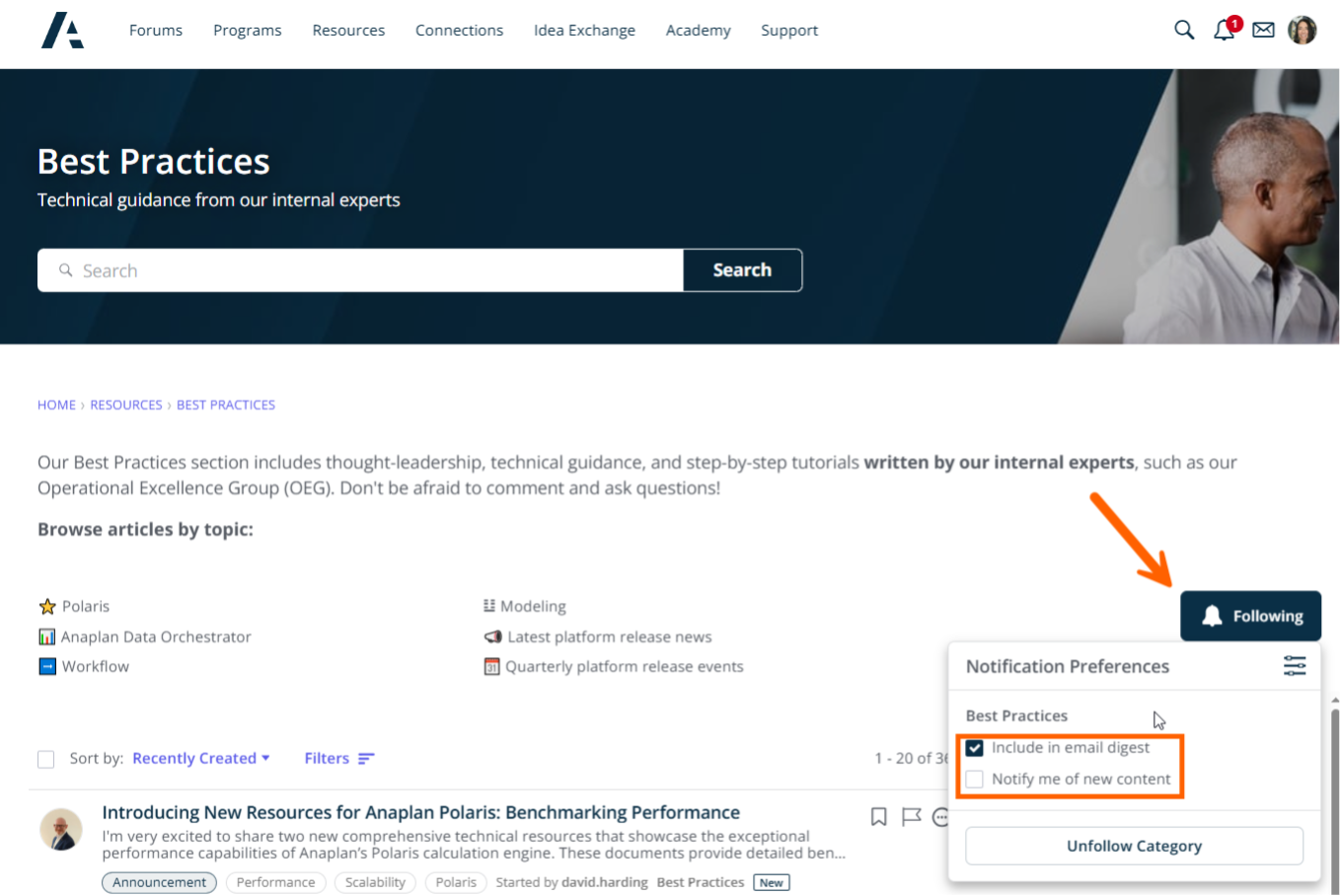Click the Anaplan Data Orchestrator chart icon
This screenshot has width=1340, height=896.
(46, 636)
